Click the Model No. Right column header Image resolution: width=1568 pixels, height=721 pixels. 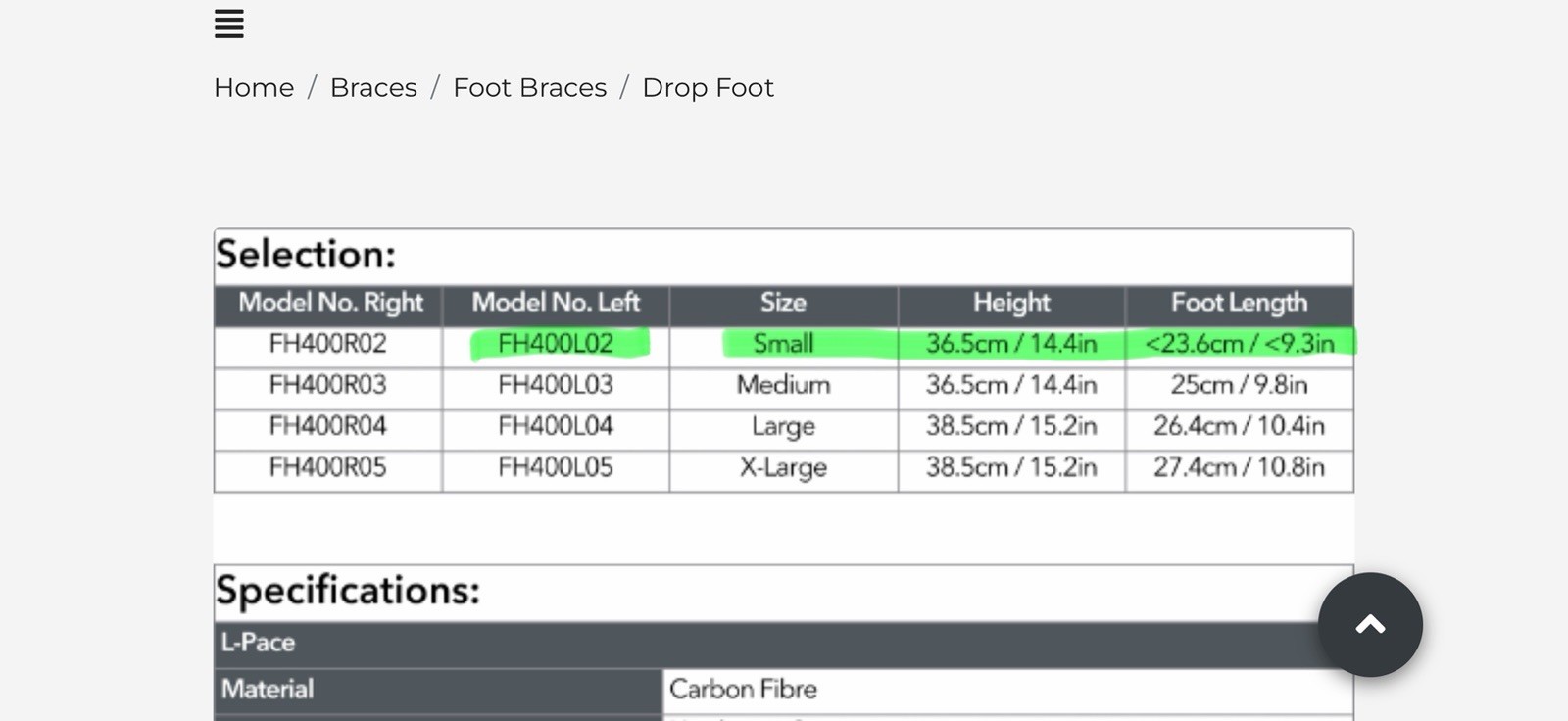coord(330,303)
